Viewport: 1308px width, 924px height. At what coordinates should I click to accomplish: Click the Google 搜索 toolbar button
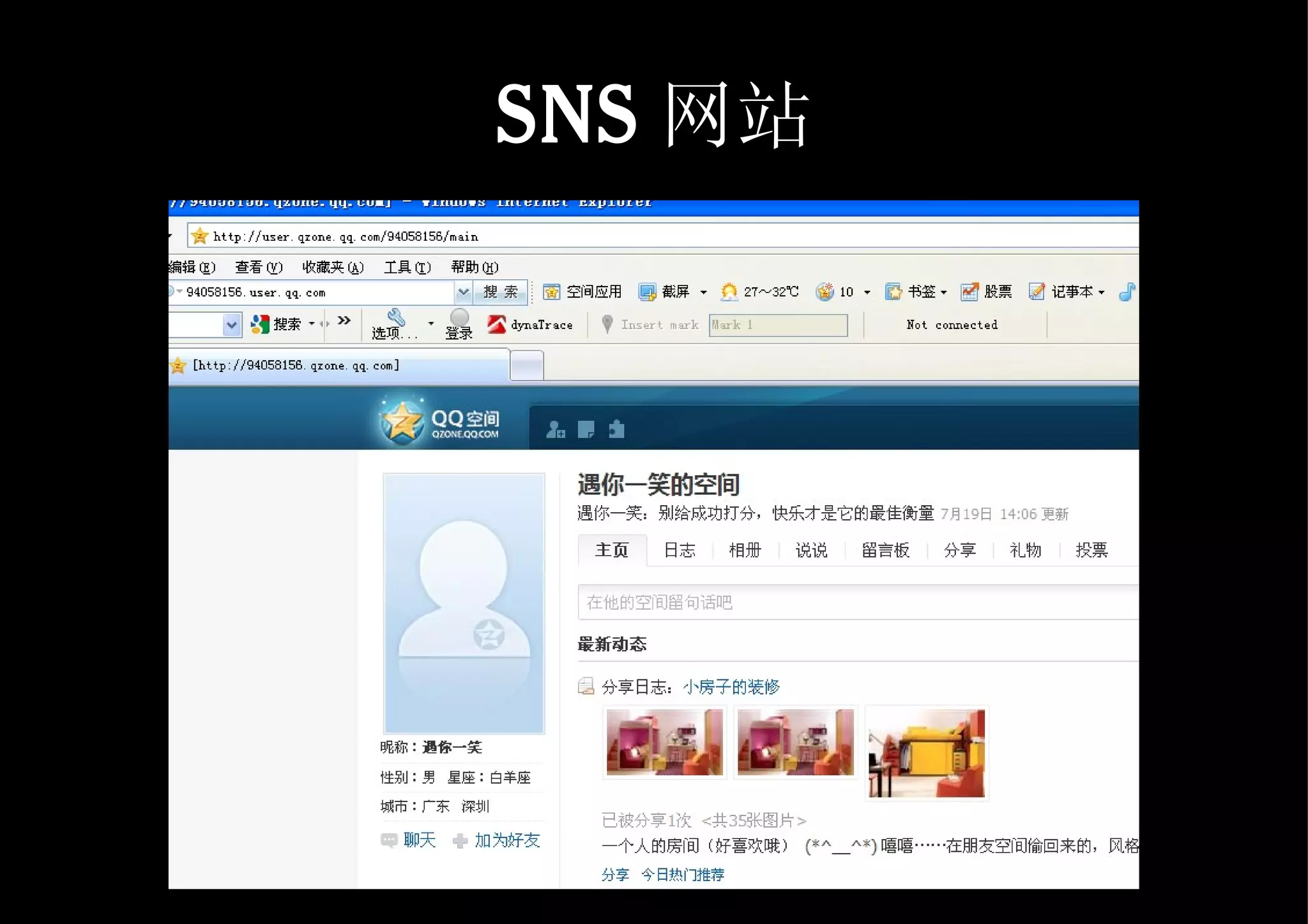point(275,324)
